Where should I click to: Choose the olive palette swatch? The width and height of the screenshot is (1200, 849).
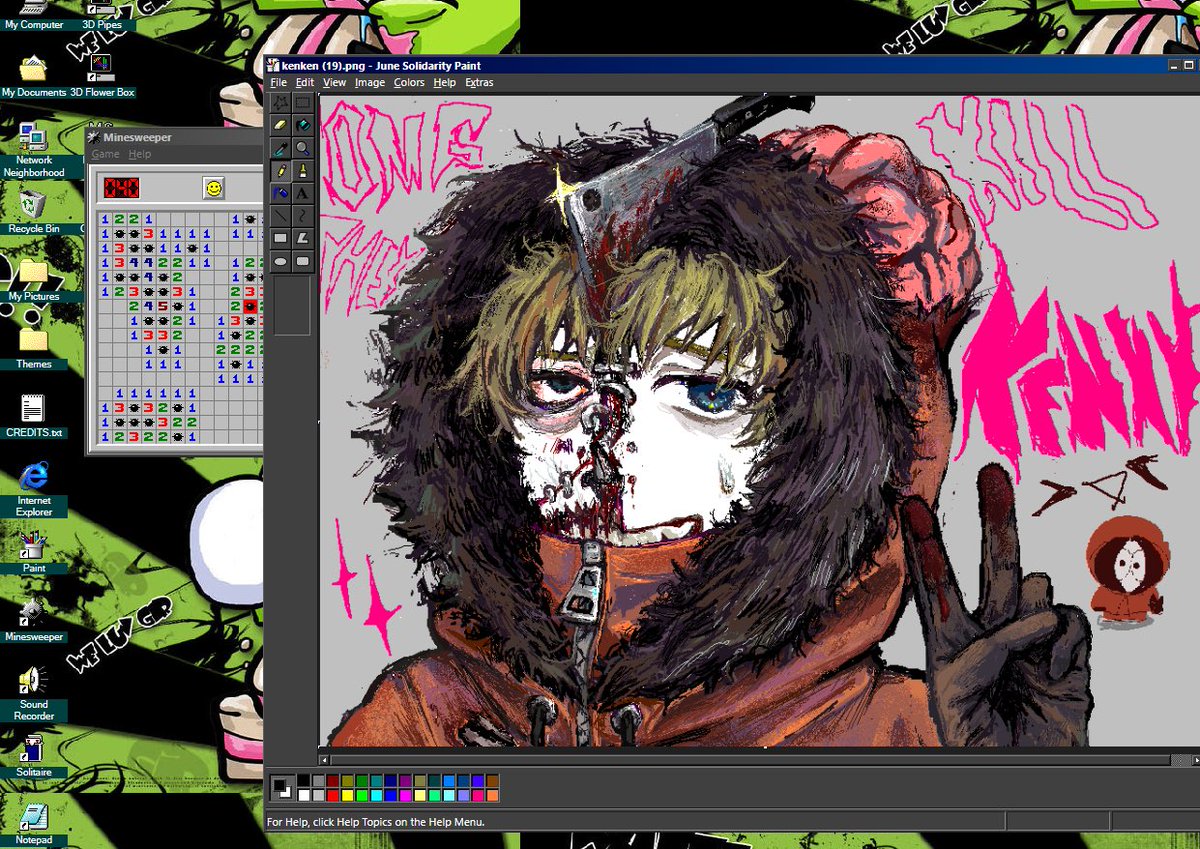pos(347,780)
